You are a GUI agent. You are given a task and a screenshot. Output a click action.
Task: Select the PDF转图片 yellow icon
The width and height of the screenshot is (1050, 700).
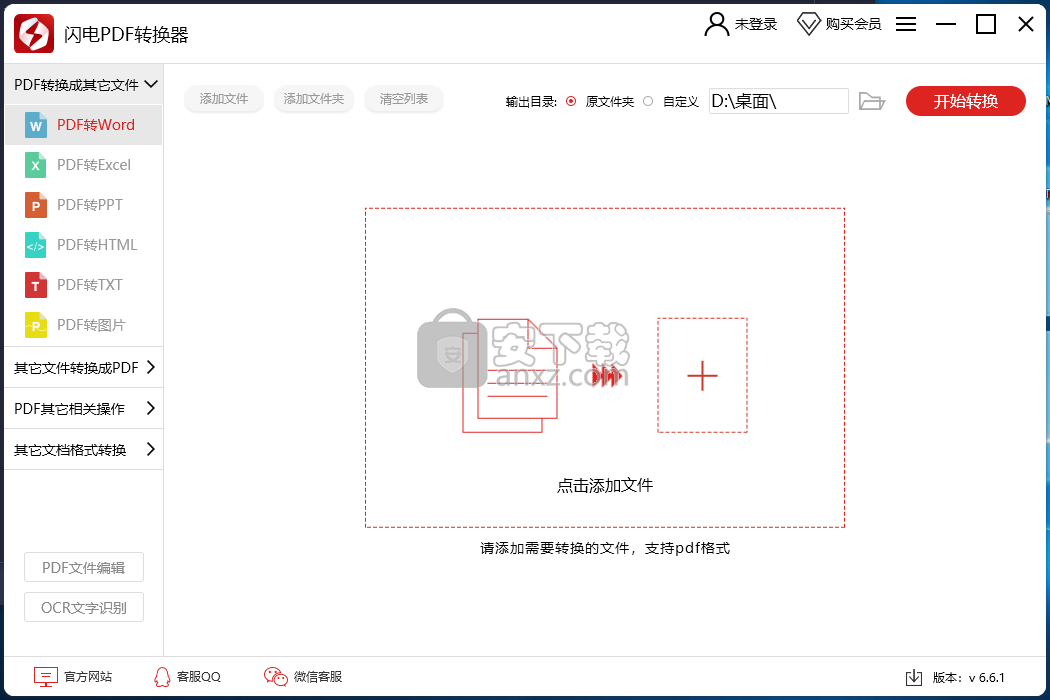tap(35, 325)
